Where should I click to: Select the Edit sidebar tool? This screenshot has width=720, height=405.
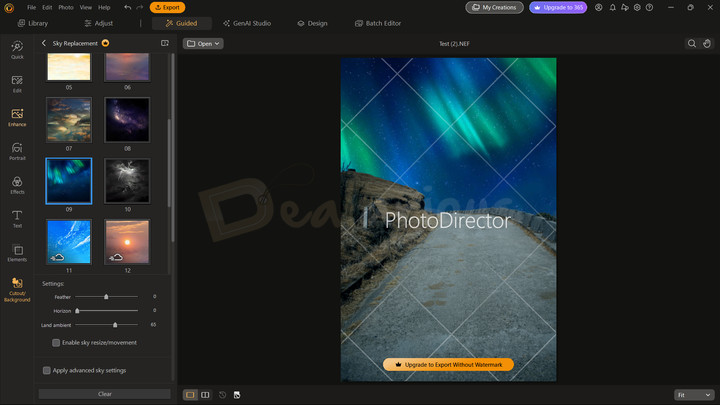[x=17, y=84]
